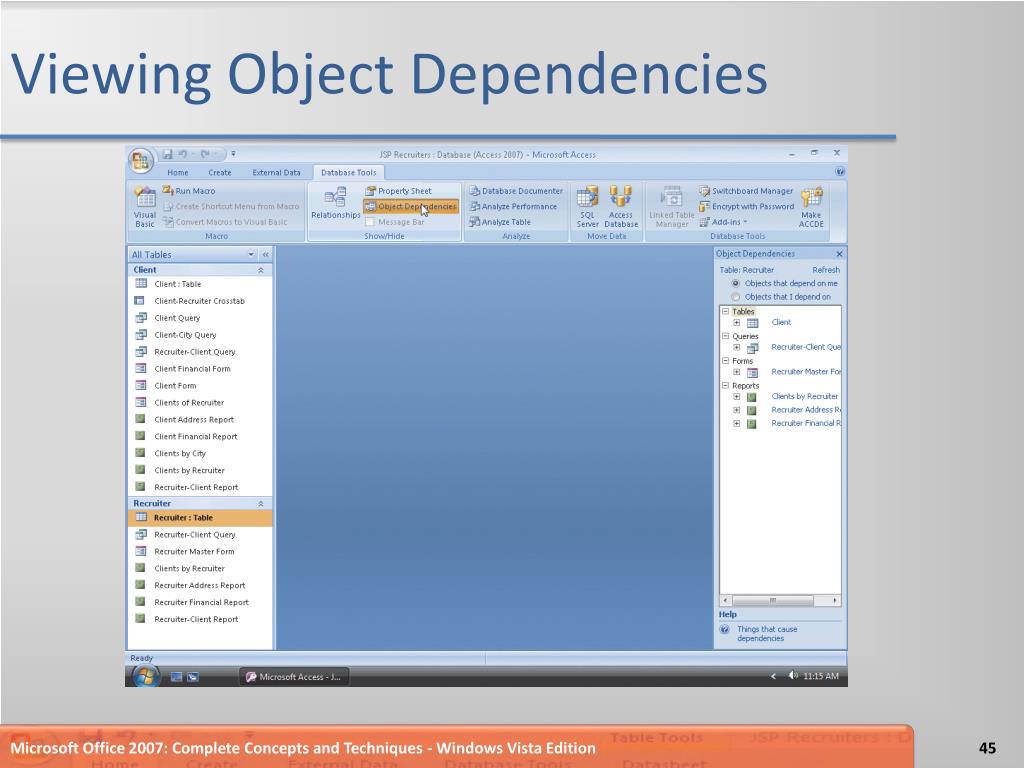Click the SQL Server icon in Move Data
The height and width of the screenshot is (768, 1024).
pyautogui.click(x=587, y=204)
